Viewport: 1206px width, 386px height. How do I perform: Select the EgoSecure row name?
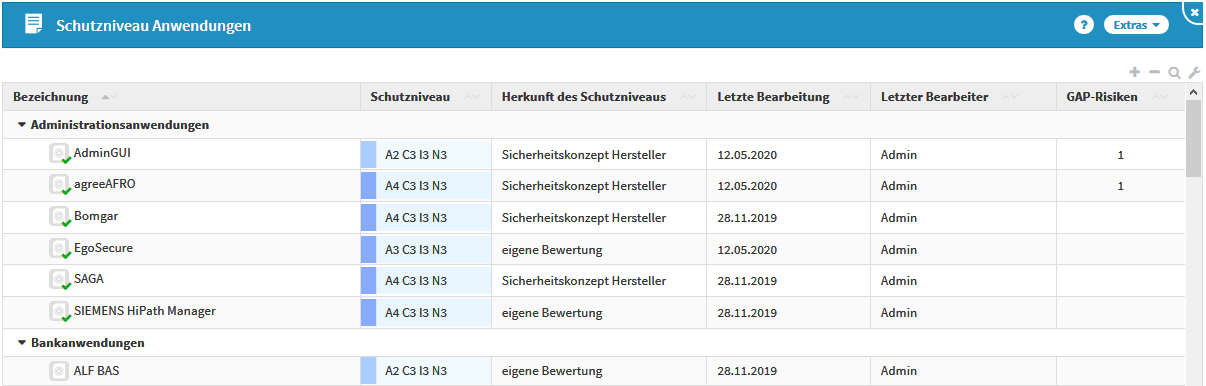(103, 248)
